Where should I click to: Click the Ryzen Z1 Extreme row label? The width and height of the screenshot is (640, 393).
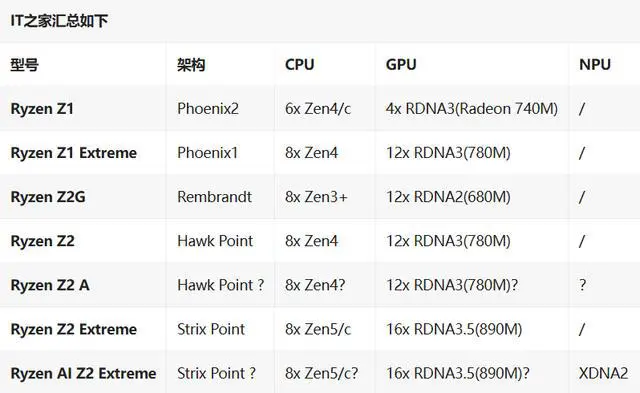74,153
